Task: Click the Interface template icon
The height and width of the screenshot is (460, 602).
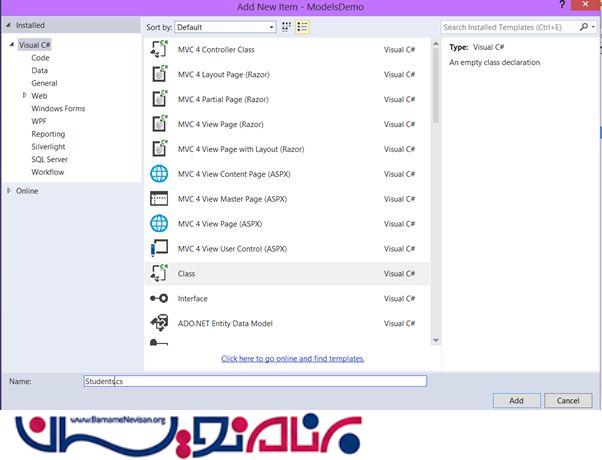Action: (x=159, y=298)
